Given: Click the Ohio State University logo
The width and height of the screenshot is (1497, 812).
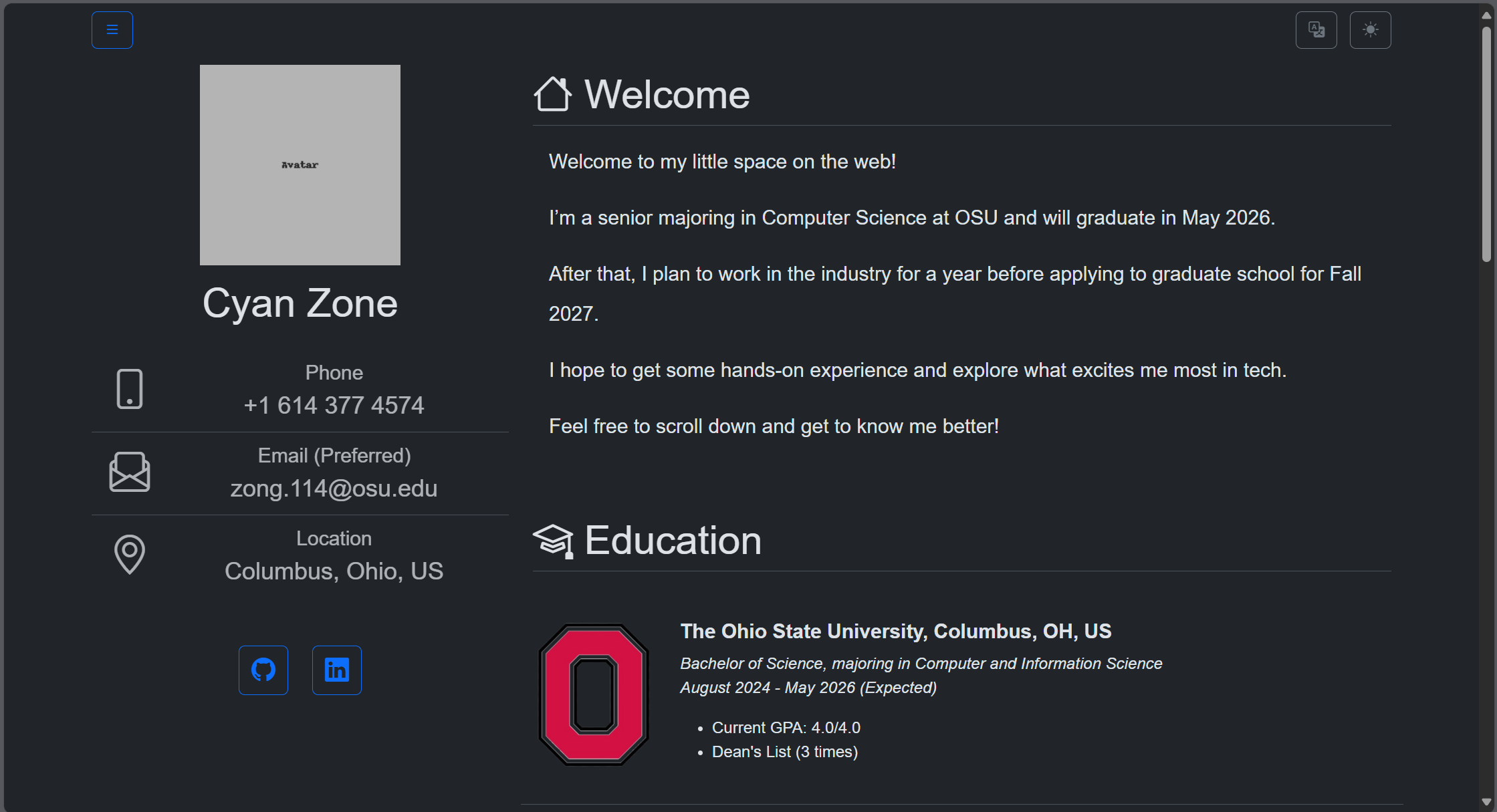Looking at the screenshot, I should coord(594,694).
